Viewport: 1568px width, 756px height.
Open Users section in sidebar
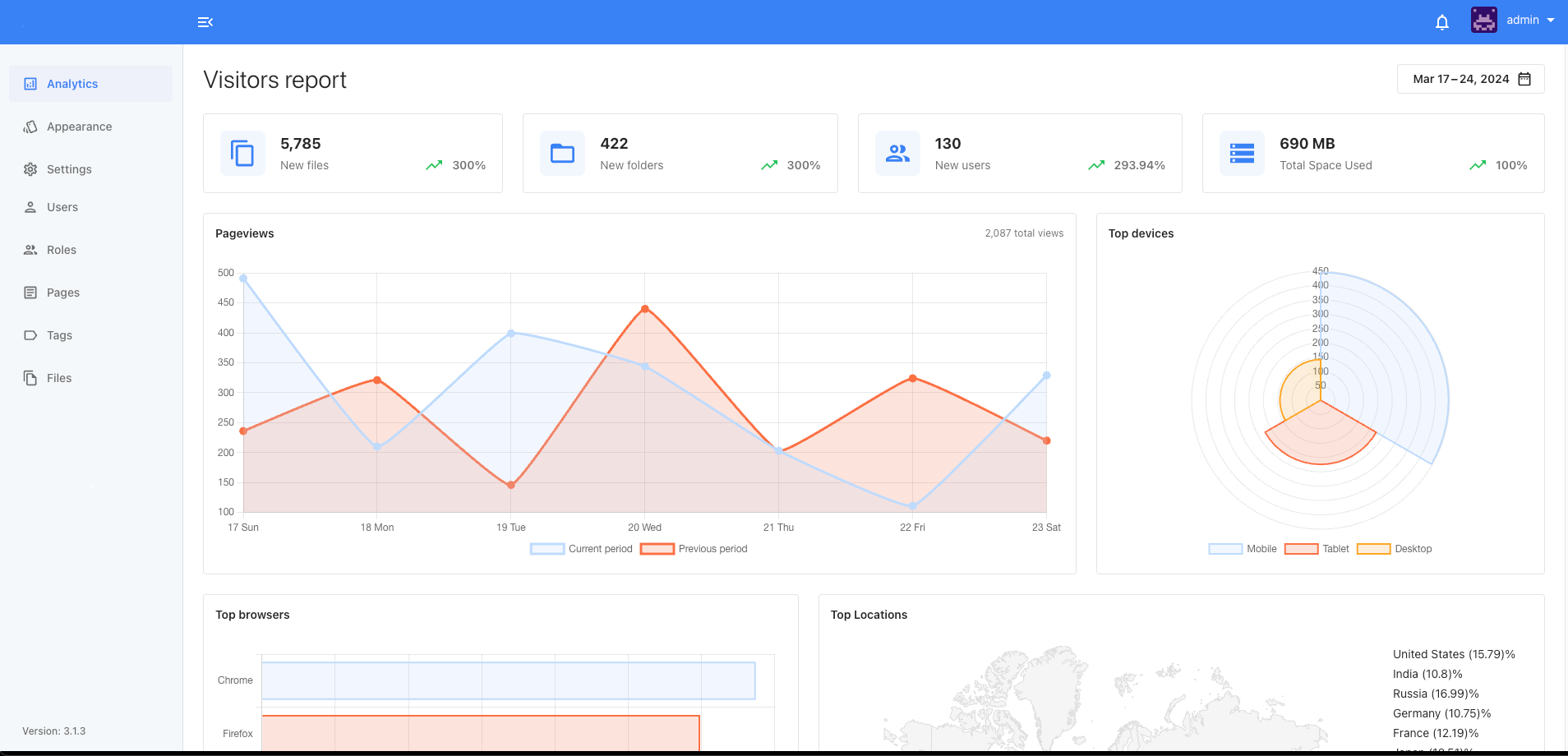pos(62,207)
